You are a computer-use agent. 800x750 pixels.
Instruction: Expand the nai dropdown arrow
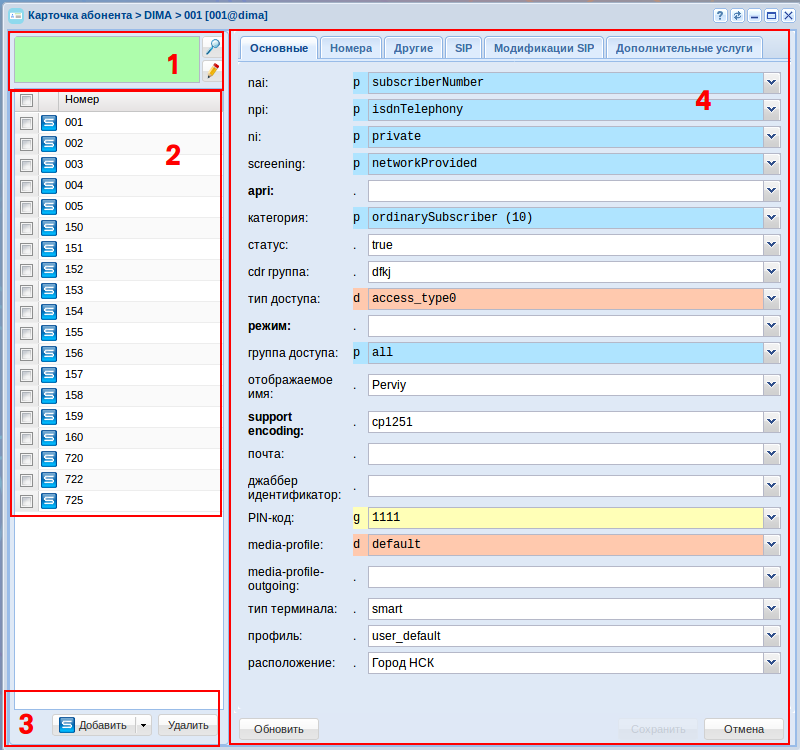click(x=771, y=83)
